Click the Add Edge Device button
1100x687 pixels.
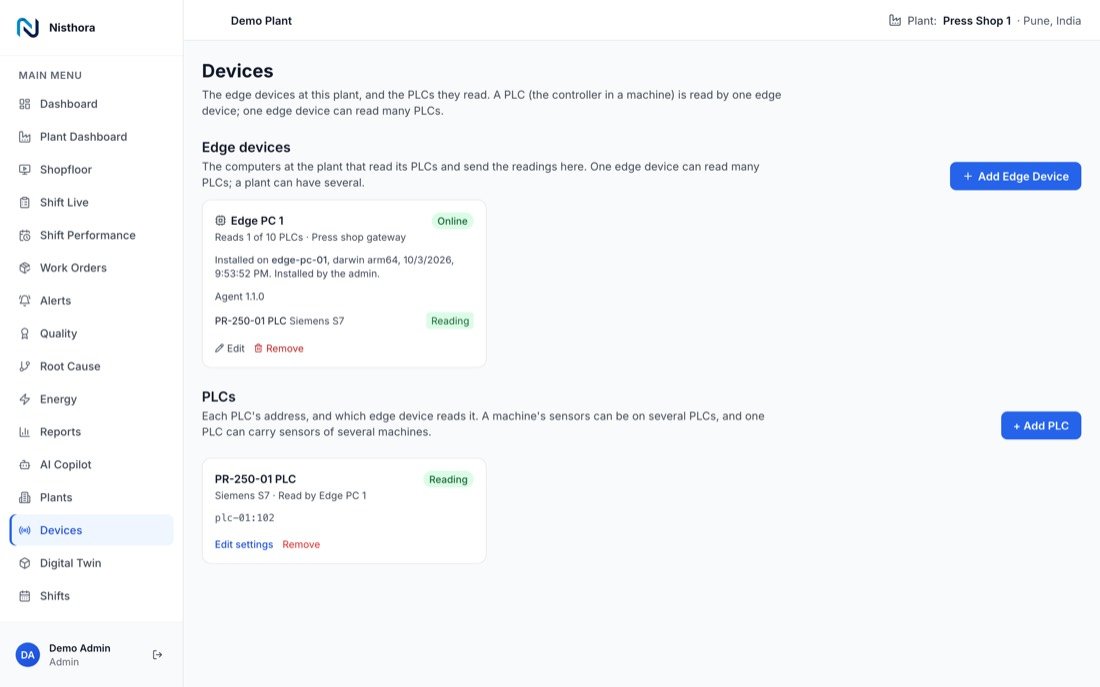pos(1015,176)
